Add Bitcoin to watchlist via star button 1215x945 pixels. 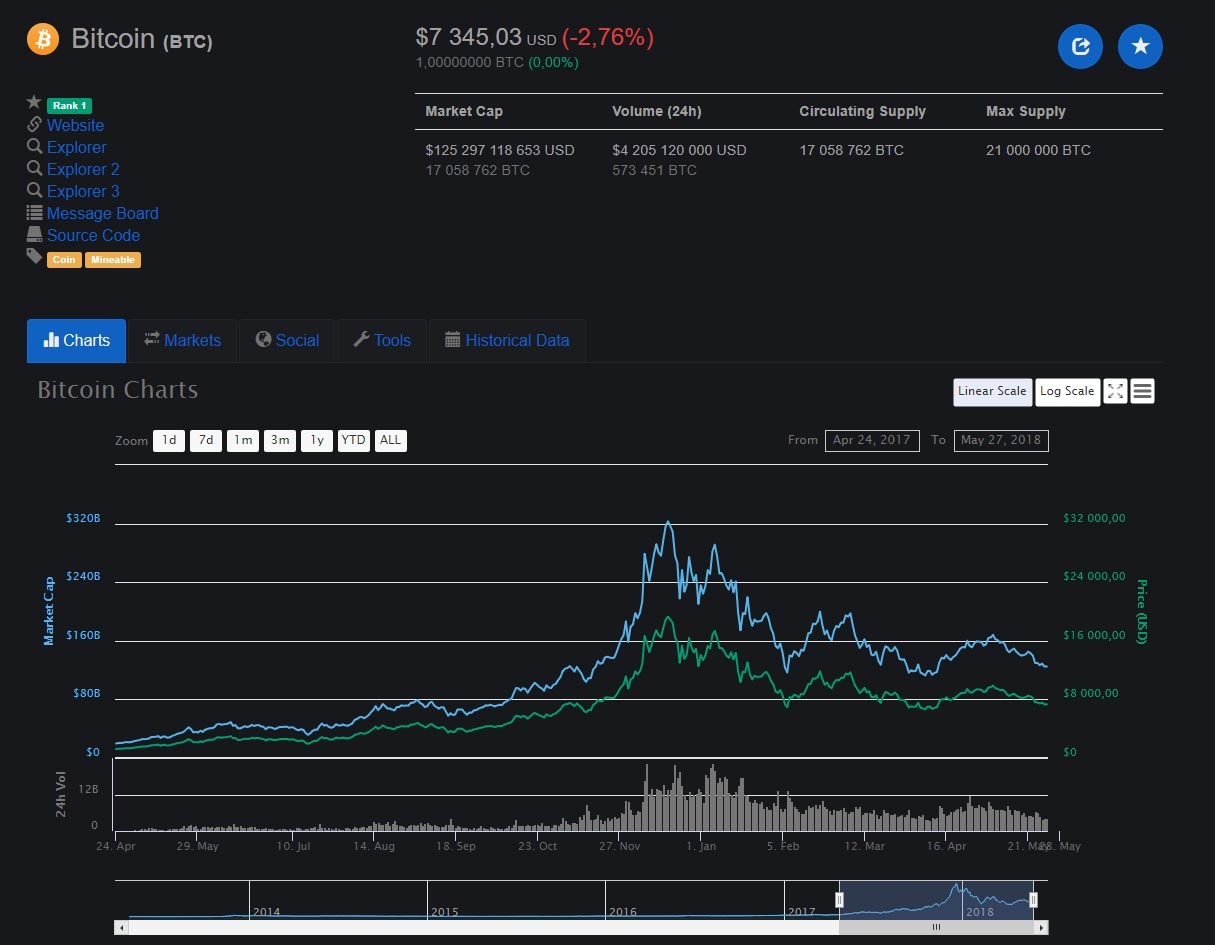pyautogui.click(x=1140, y=46)
